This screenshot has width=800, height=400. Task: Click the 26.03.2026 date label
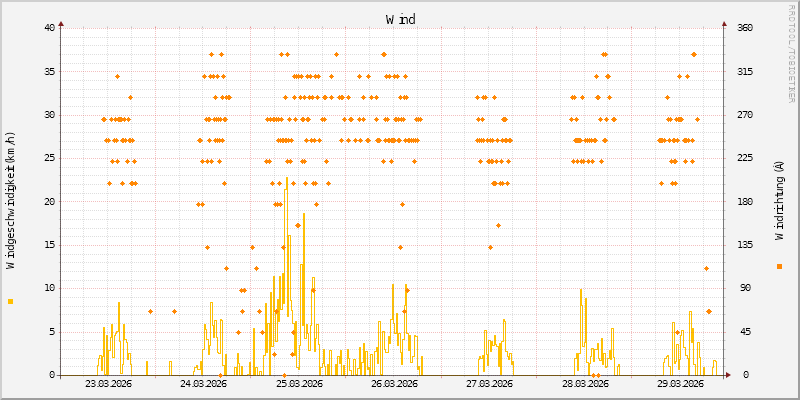coord(394,383)
